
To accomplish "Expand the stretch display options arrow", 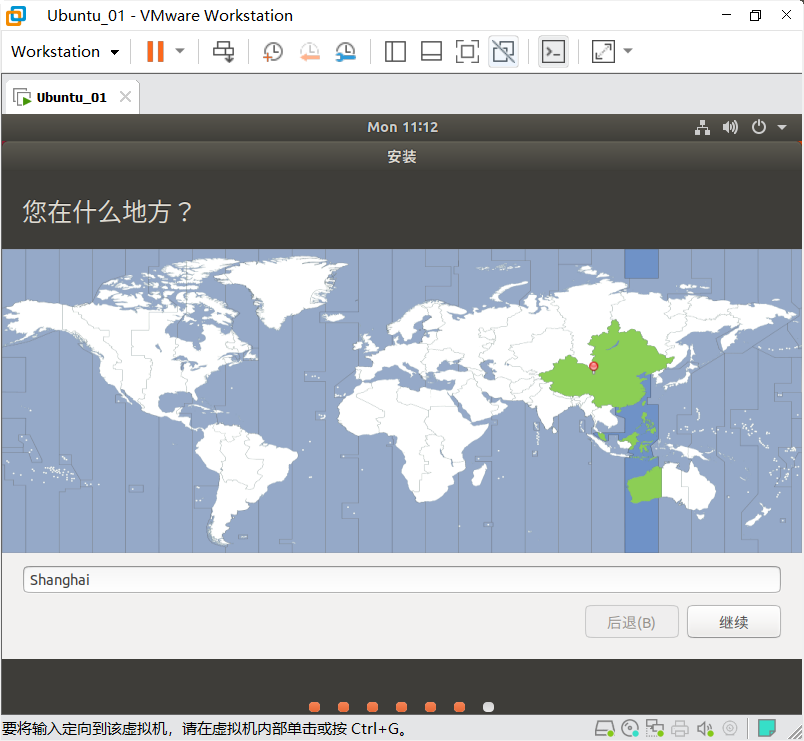I will [x=628, y=51].
